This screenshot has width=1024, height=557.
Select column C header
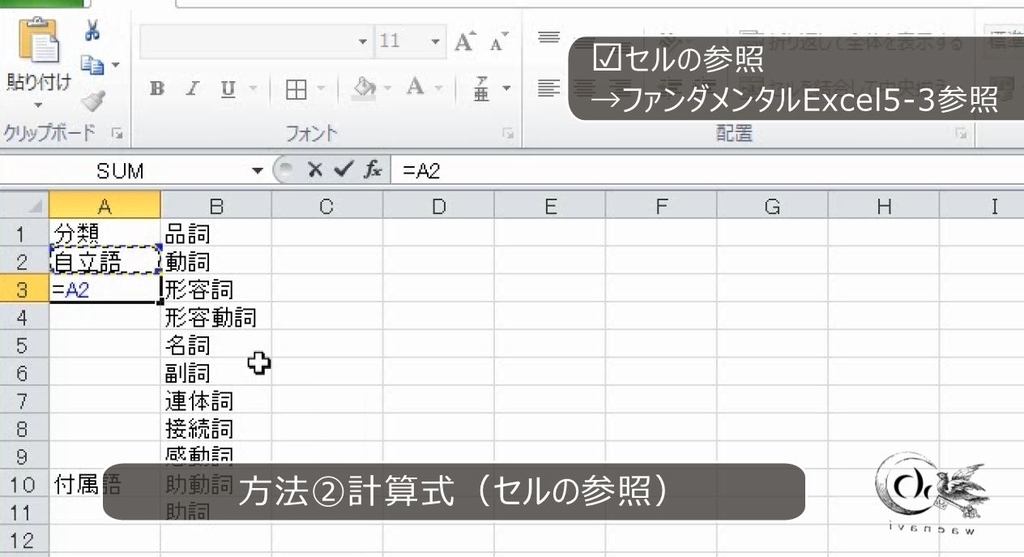tap(327, 206)
